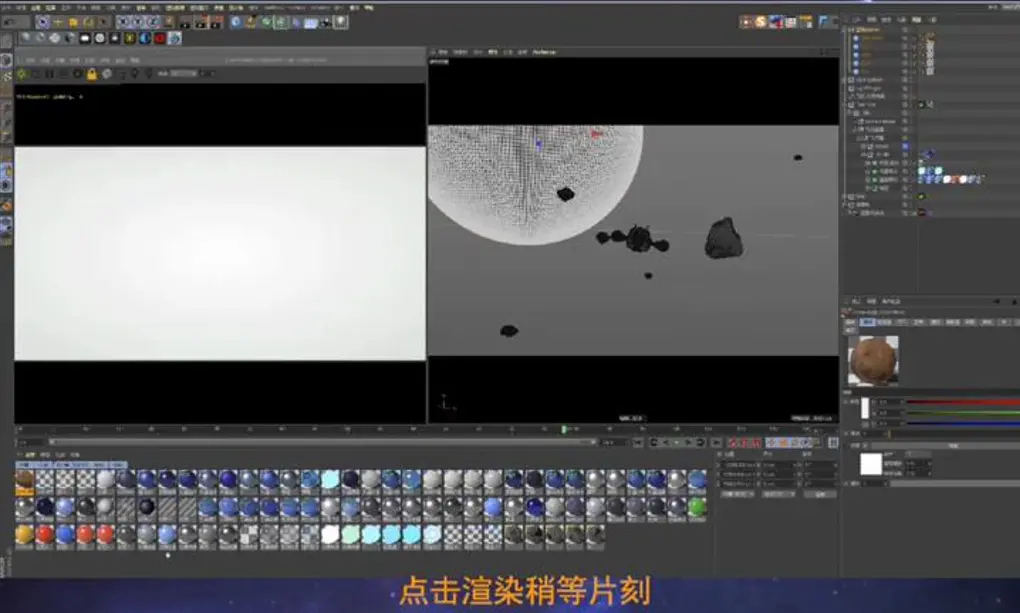Click Apply button in coordinates panel
This screenshot has width=1020, height=613.
pyautogui.click(x=820, y=495)
